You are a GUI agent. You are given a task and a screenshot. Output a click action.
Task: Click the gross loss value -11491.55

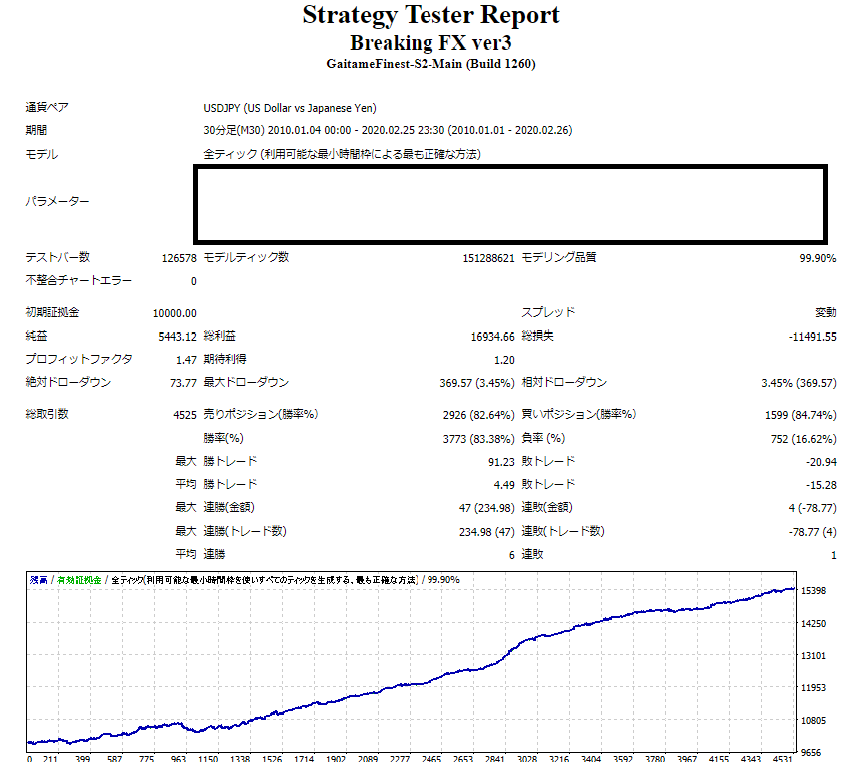pos(813,337)
